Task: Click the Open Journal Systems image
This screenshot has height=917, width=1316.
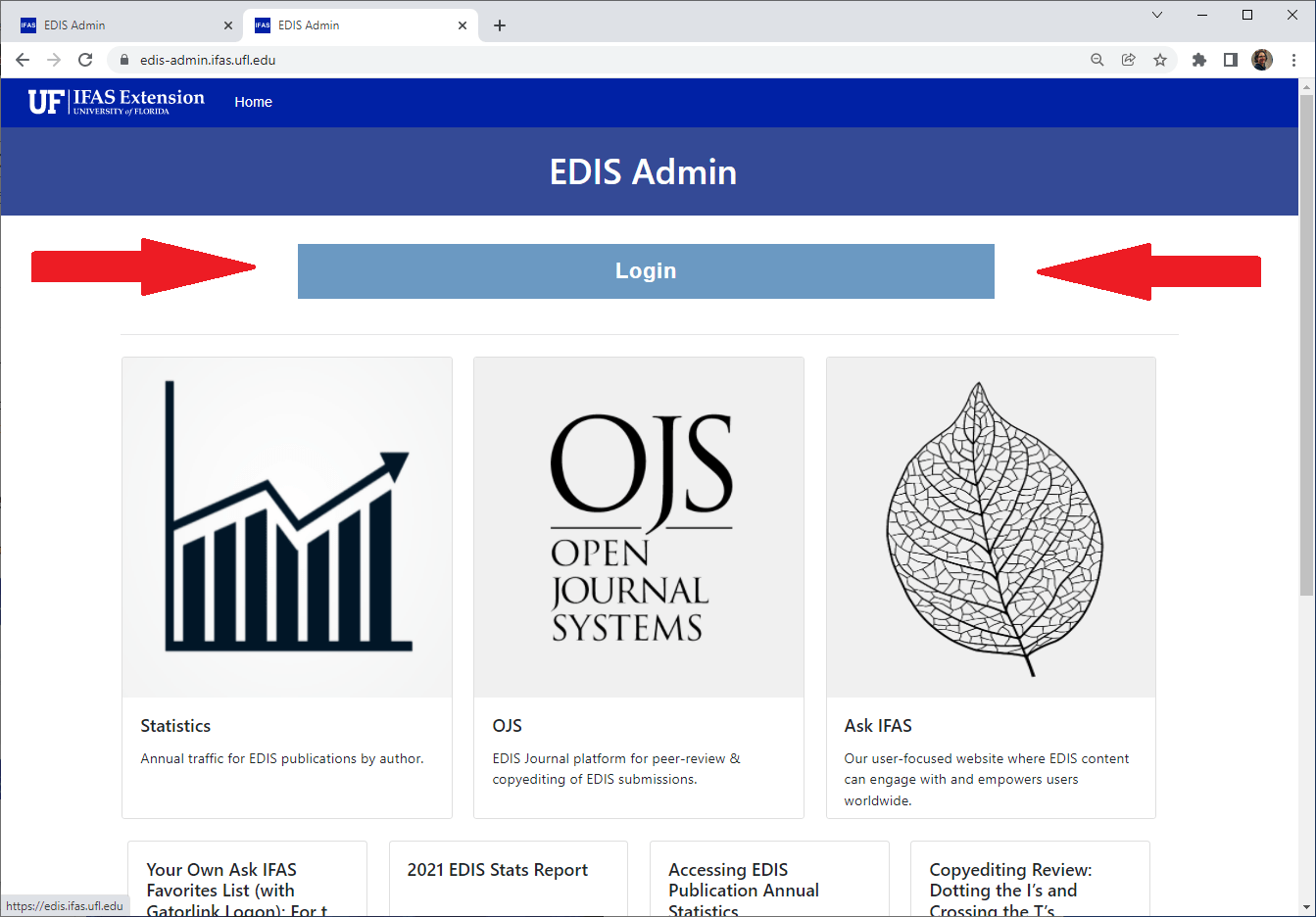Action: click(639, 527)
